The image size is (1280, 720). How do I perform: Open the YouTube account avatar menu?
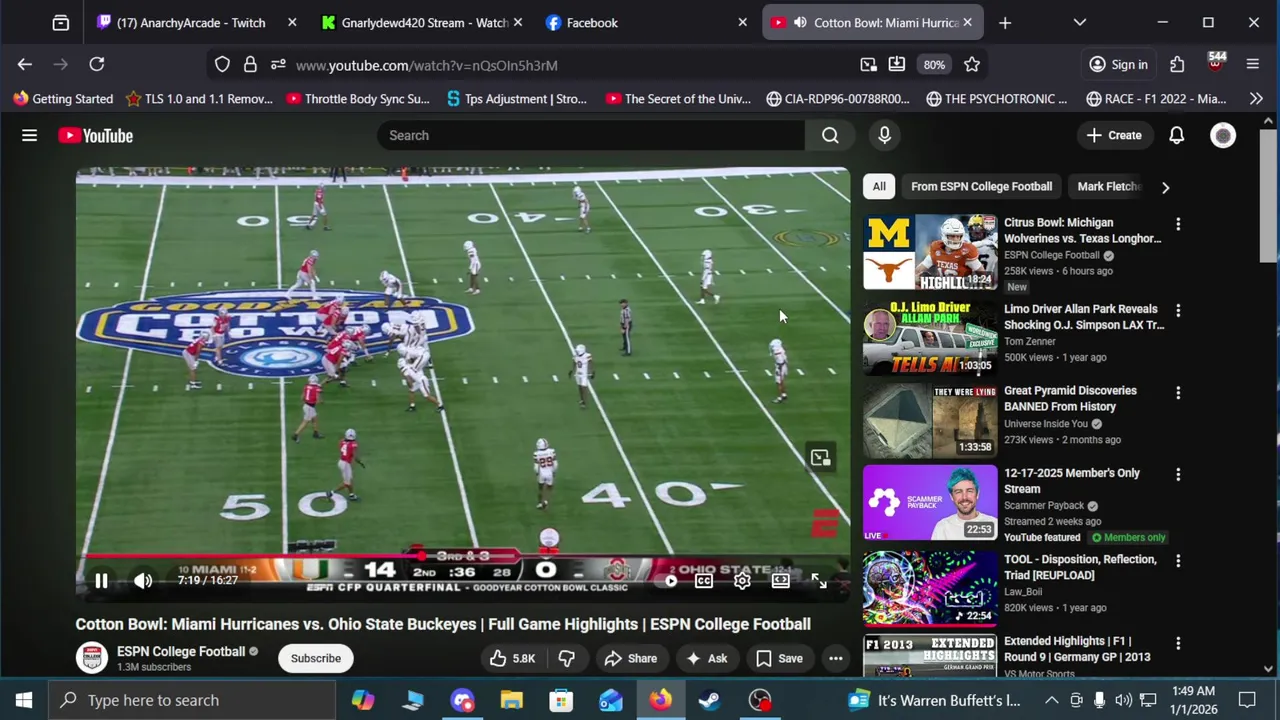click(x=1223, y=135)
